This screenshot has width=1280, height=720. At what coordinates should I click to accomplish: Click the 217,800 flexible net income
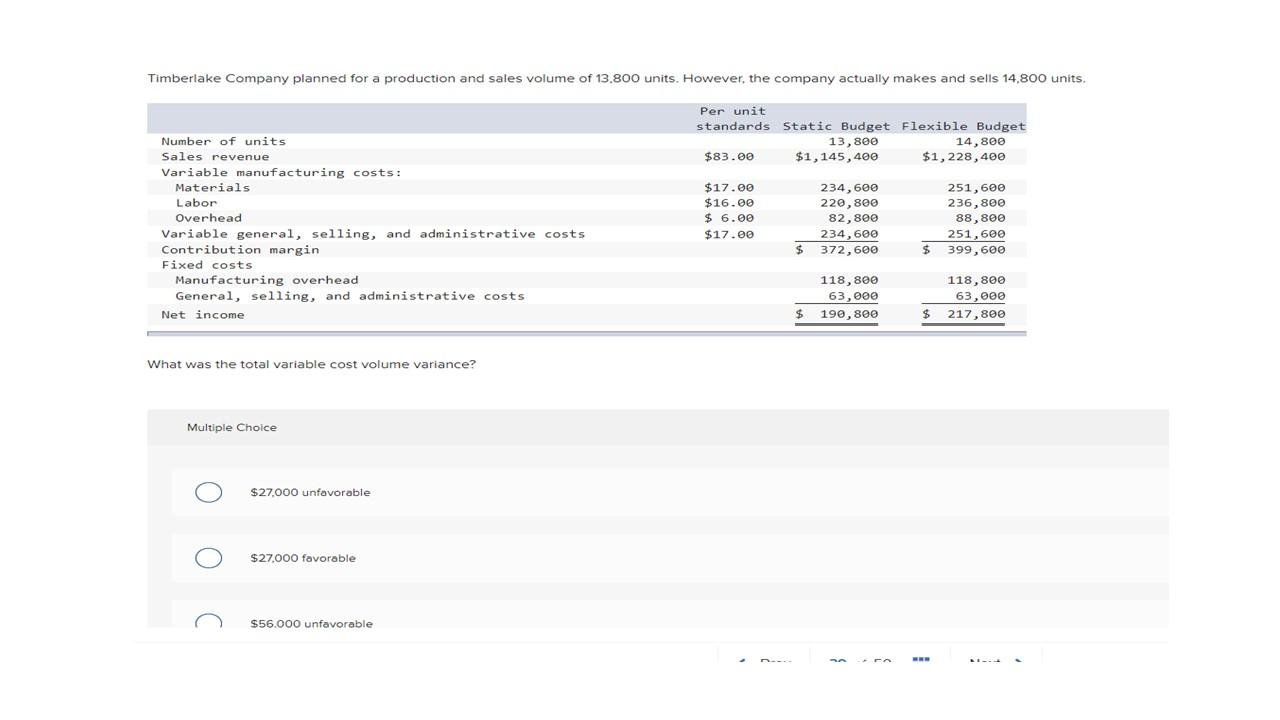[x=964, y=314]
